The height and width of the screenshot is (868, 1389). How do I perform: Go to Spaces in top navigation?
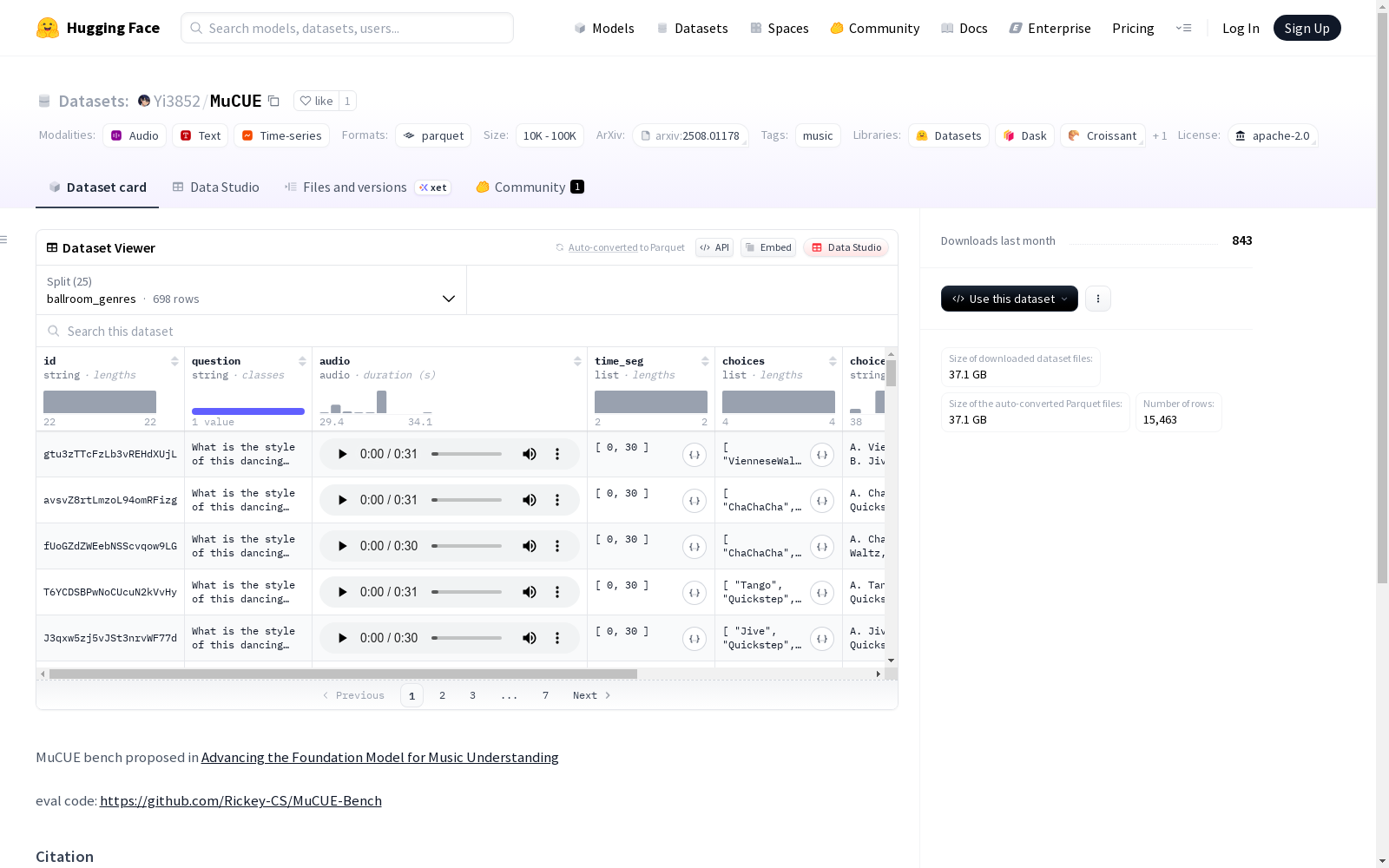coord(780,28)
